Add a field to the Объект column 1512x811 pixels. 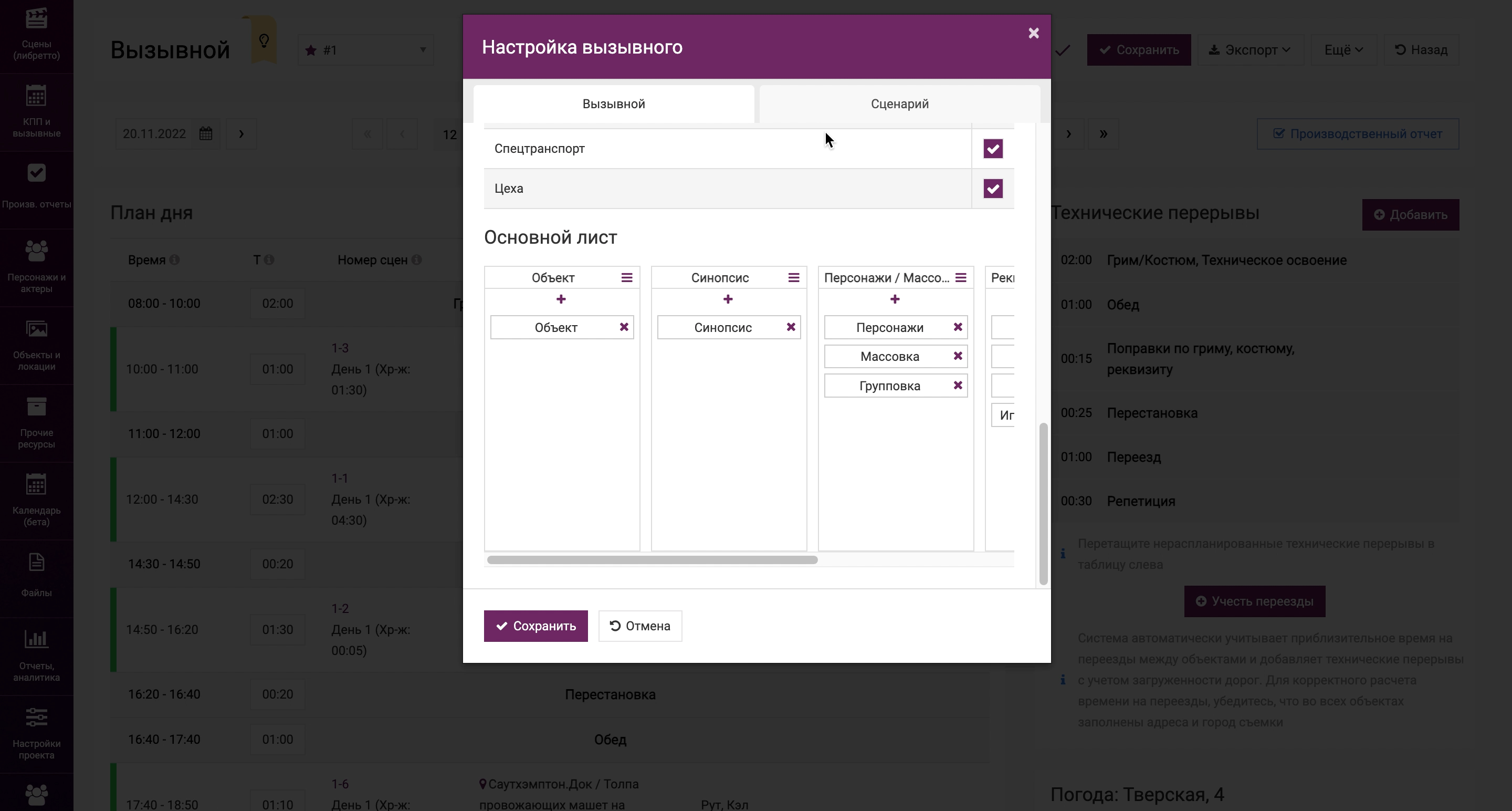(x=561, y=299)
